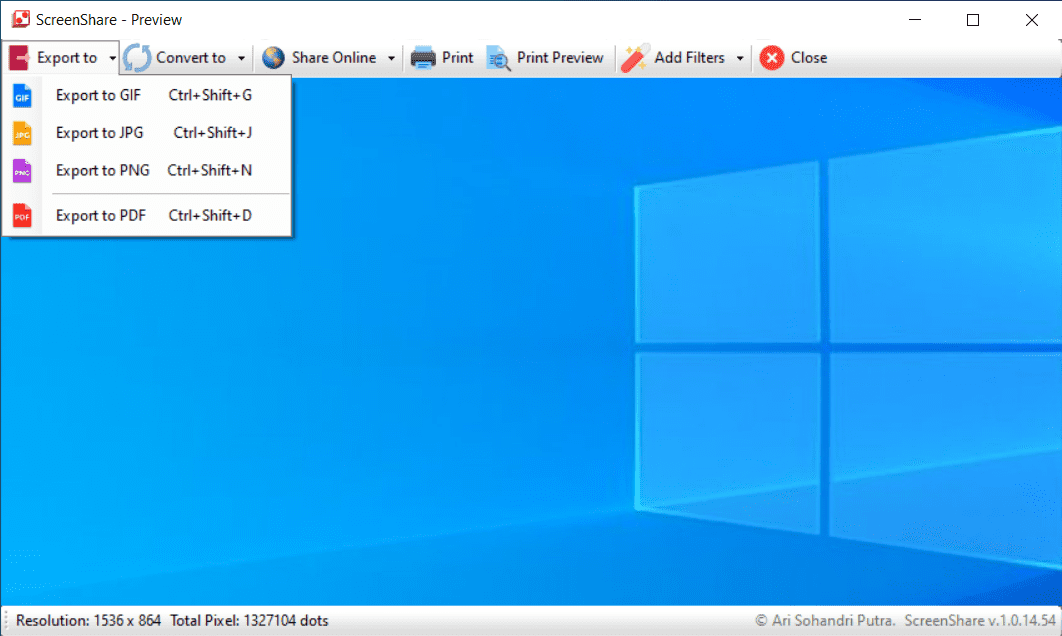Click the Ctrl+Shift+J shortcut text

click(213, 133)
